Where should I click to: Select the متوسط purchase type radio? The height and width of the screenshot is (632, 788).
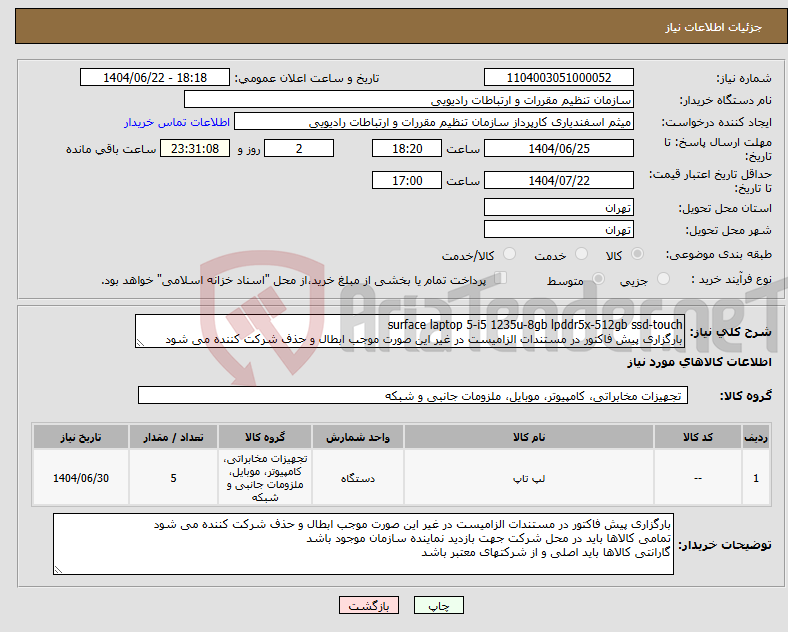pos(598,279)
